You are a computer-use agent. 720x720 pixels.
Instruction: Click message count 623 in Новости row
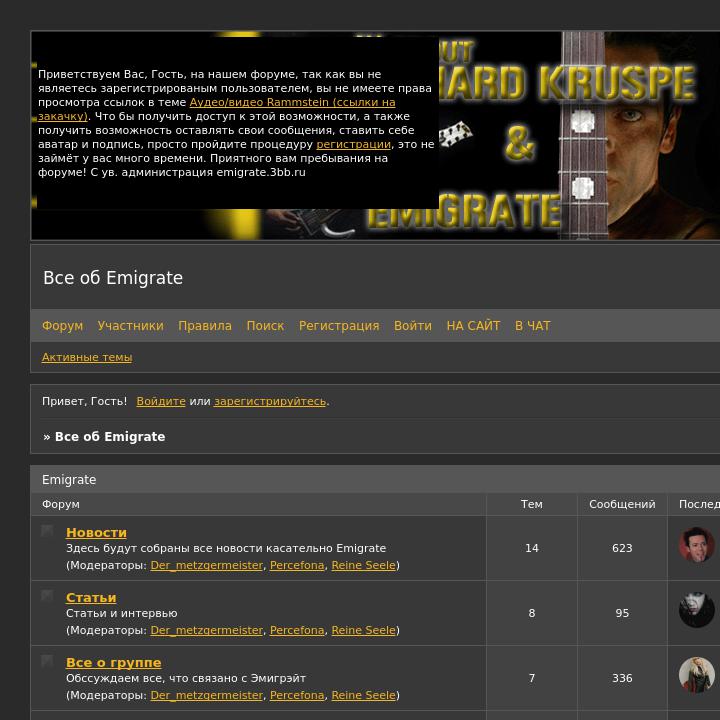point(622,548)
